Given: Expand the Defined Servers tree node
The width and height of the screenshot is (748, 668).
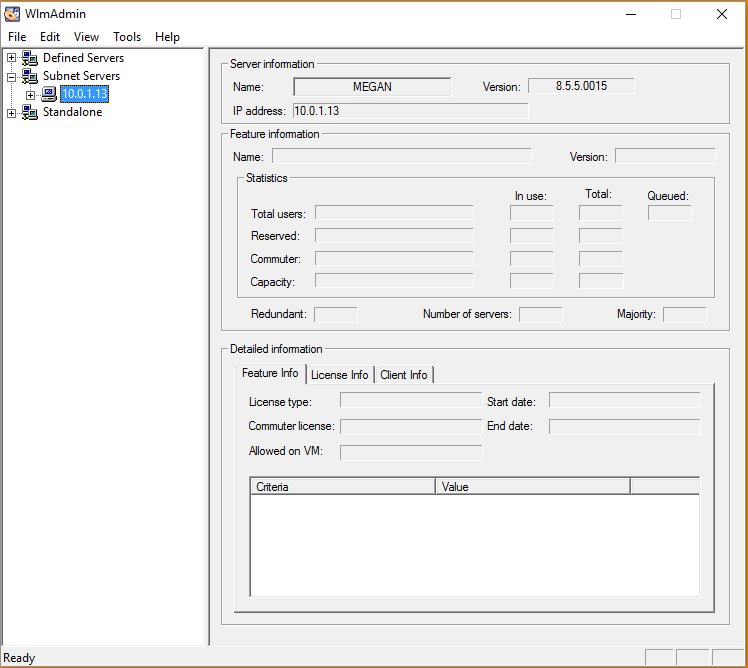Looking at the screenshot, I should 11,58.
